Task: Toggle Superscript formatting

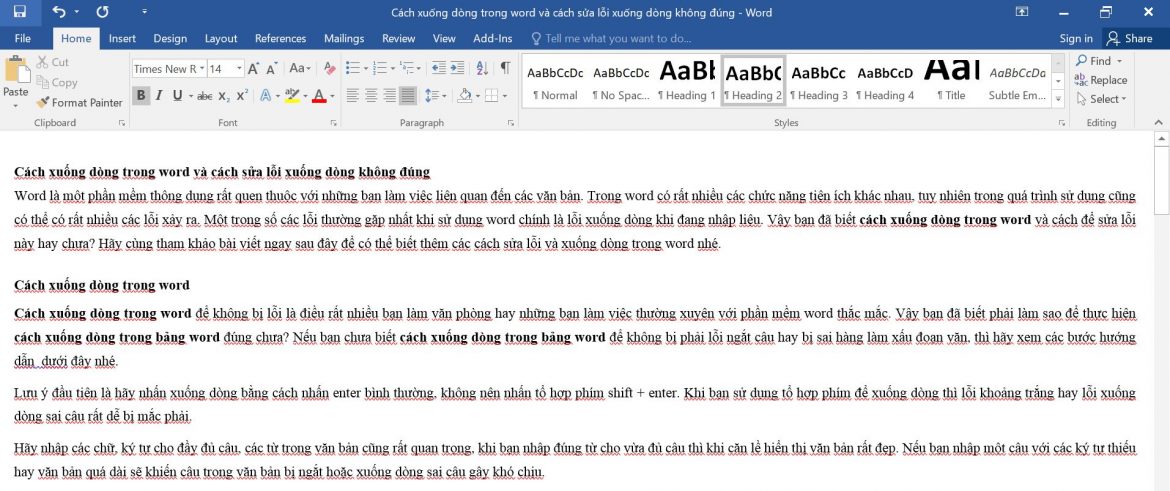Action: [x=242, y=96]
